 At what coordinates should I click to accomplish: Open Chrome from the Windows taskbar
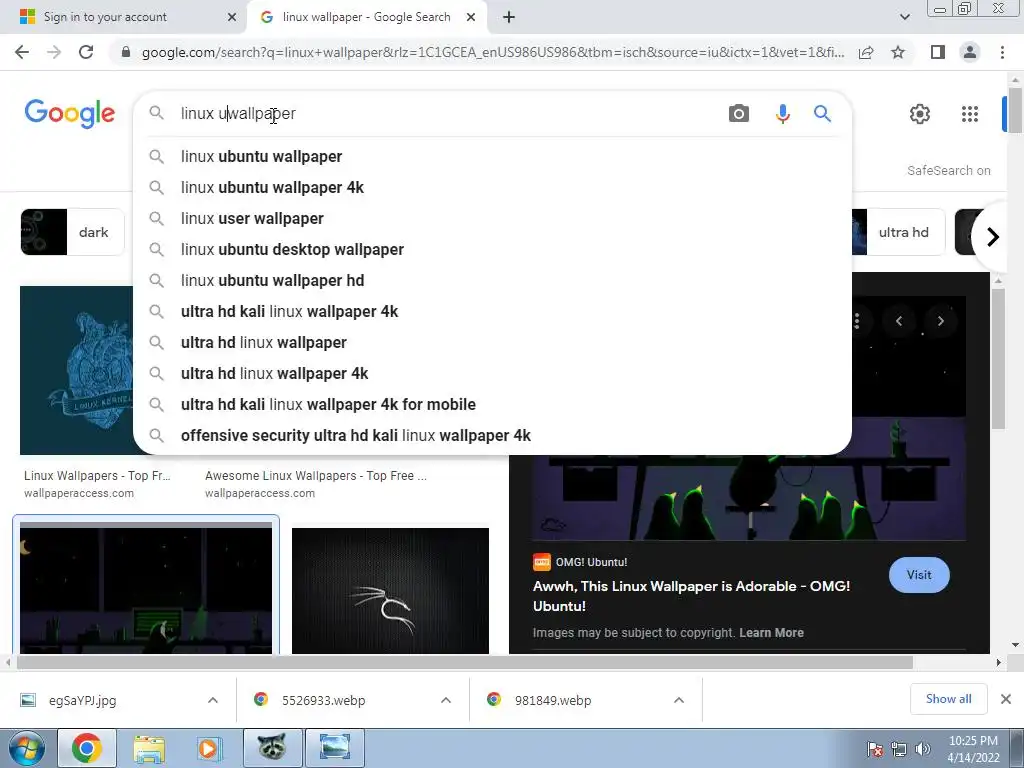click(x=87, y=748)
